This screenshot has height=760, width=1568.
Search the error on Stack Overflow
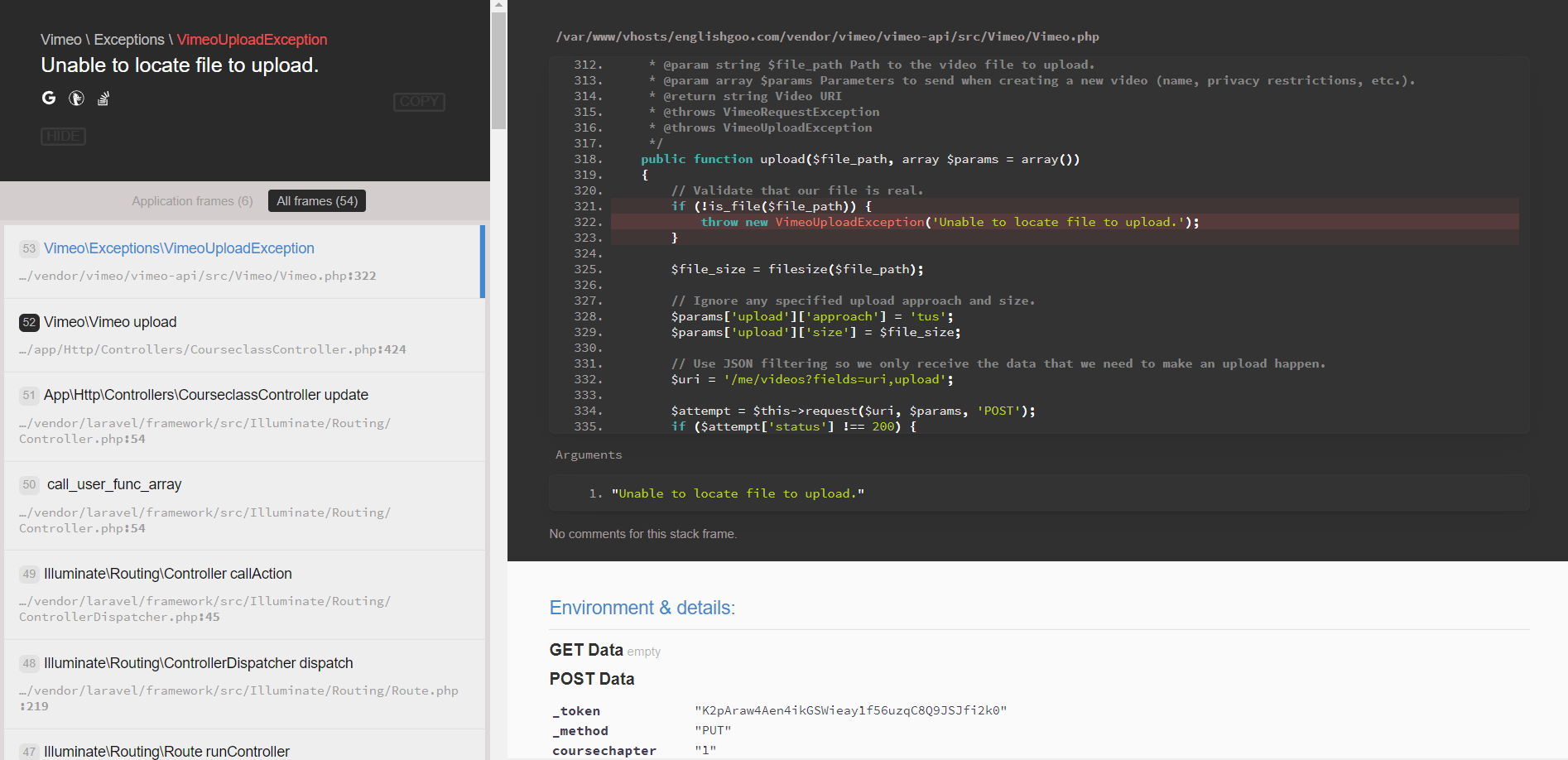point(103,98)
